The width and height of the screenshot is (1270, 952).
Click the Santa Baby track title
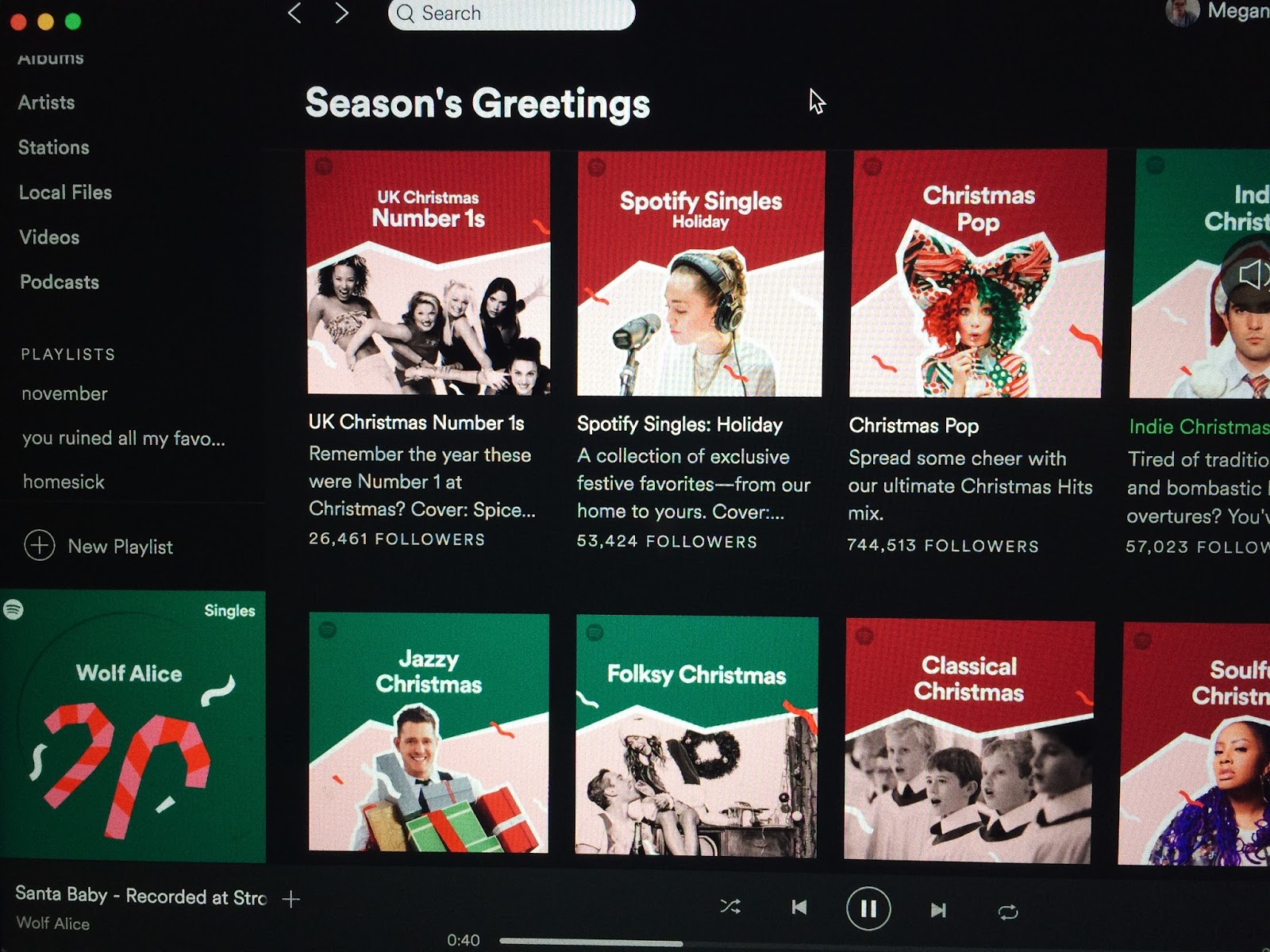(x=141, y=896)
